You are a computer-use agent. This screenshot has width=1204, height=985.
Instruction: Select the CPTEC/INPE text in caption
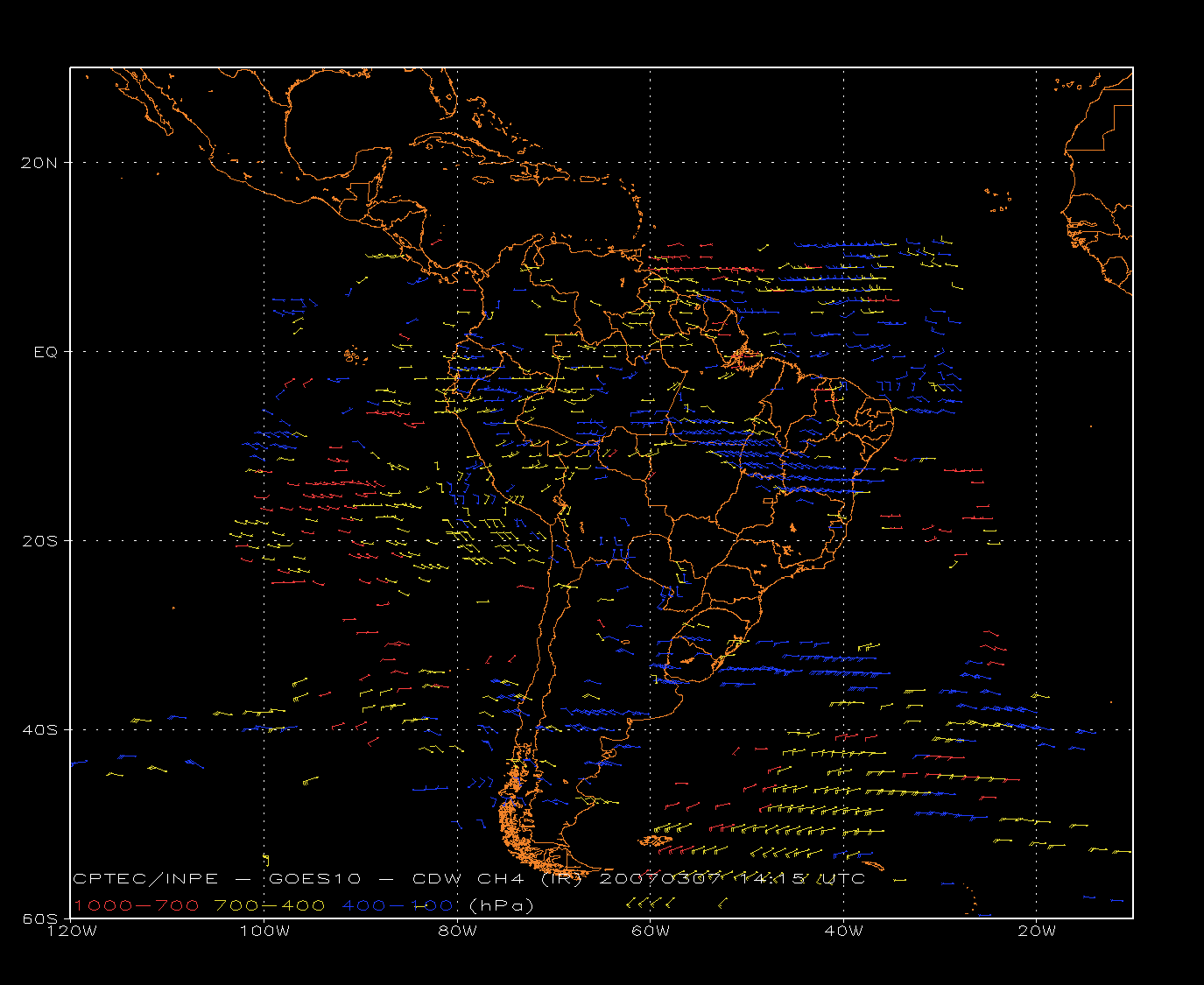(x=145, y=879)
